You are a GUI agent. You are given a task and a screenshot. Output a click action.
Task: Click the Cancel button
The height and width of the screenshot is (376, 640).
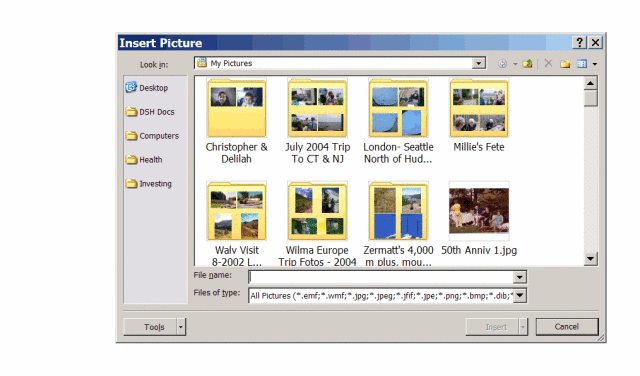(x=567, y=327)
